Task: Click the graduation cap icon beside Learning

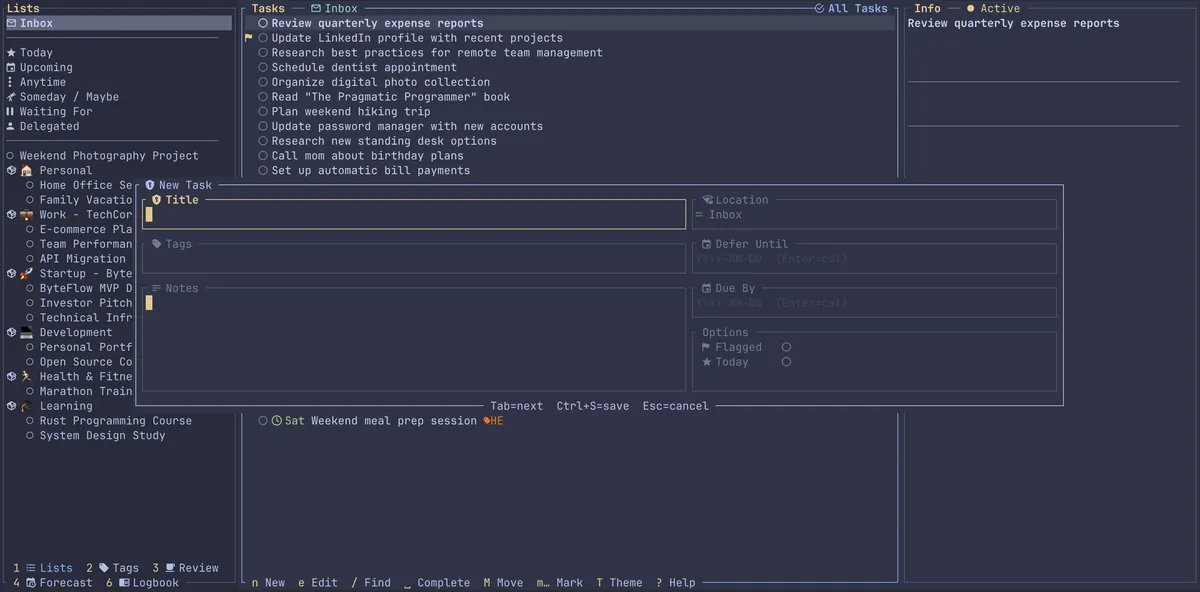Action: pyautogui.click(x=26, y=407)
